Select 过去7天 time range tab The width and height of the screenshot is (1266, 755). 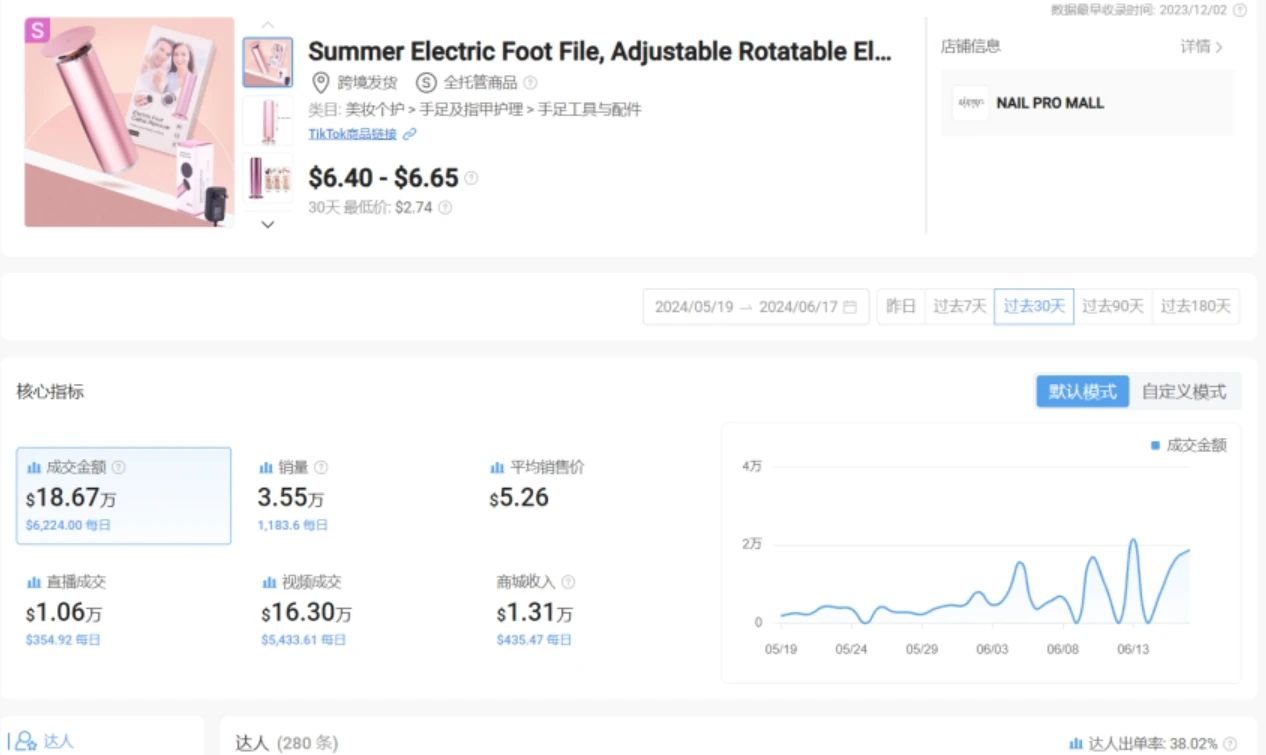pos(959,307)
